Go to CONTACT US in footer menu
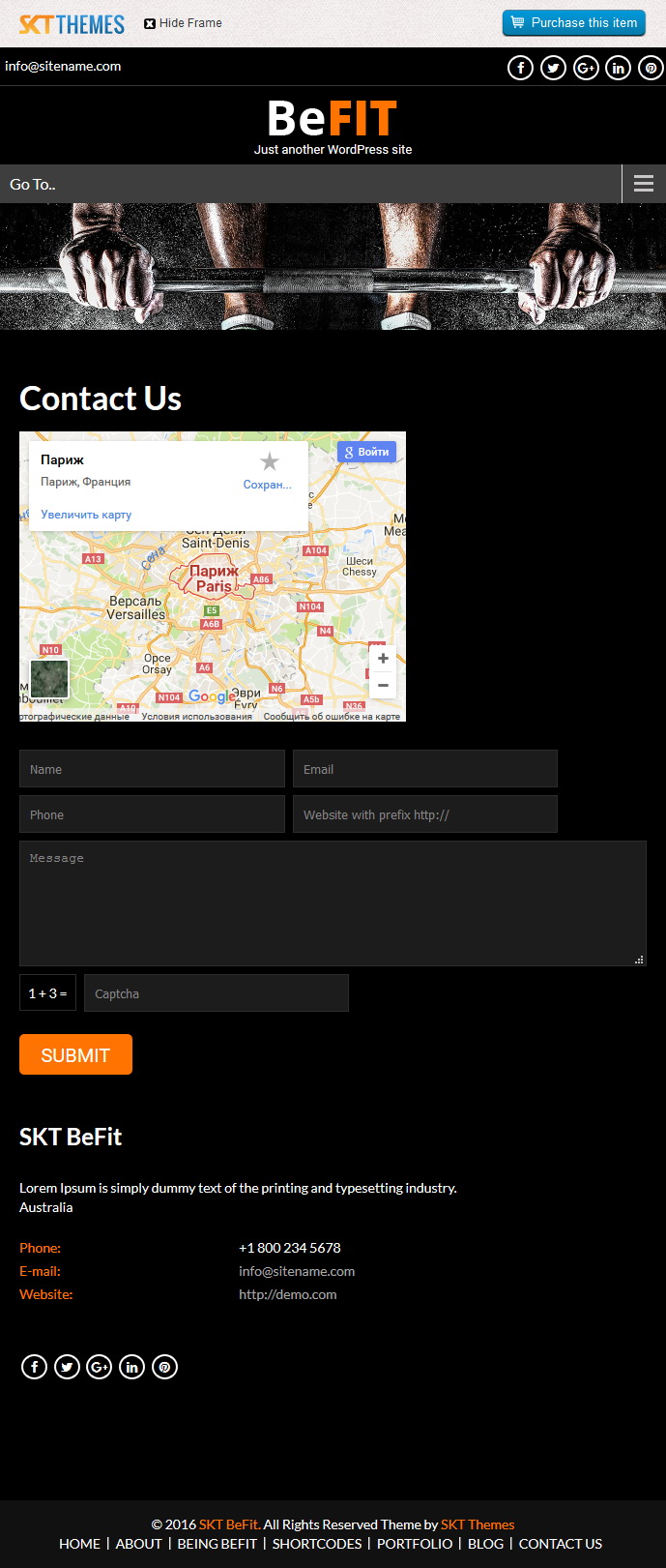The image size is (666, 1568). coord(561,1544)
